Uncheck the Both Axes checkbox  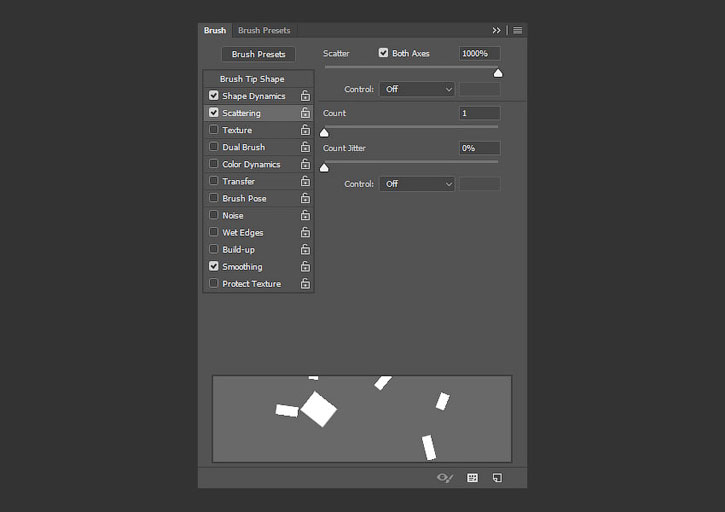tap(383, 53)
